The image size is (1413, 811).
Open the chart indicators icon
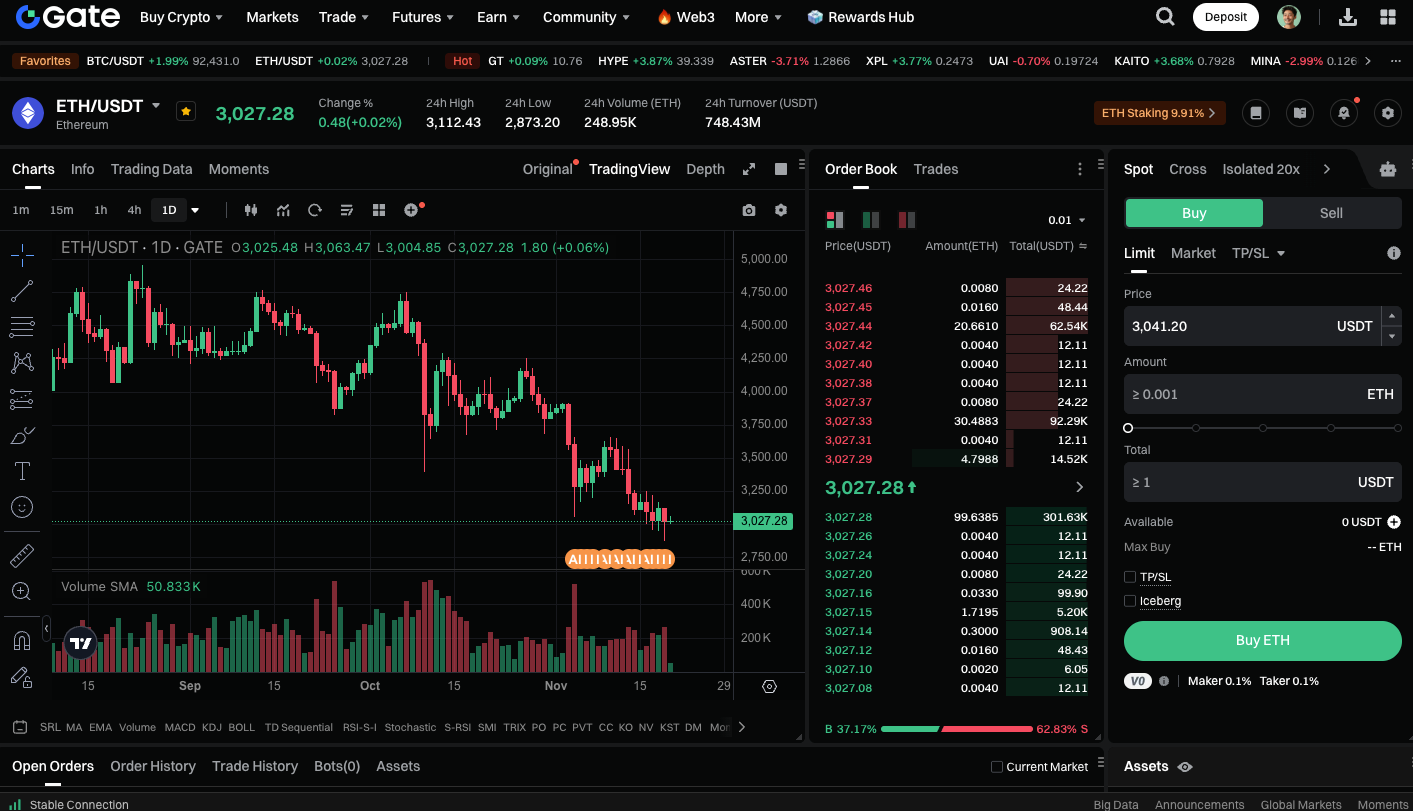click(x=283, y=210)
